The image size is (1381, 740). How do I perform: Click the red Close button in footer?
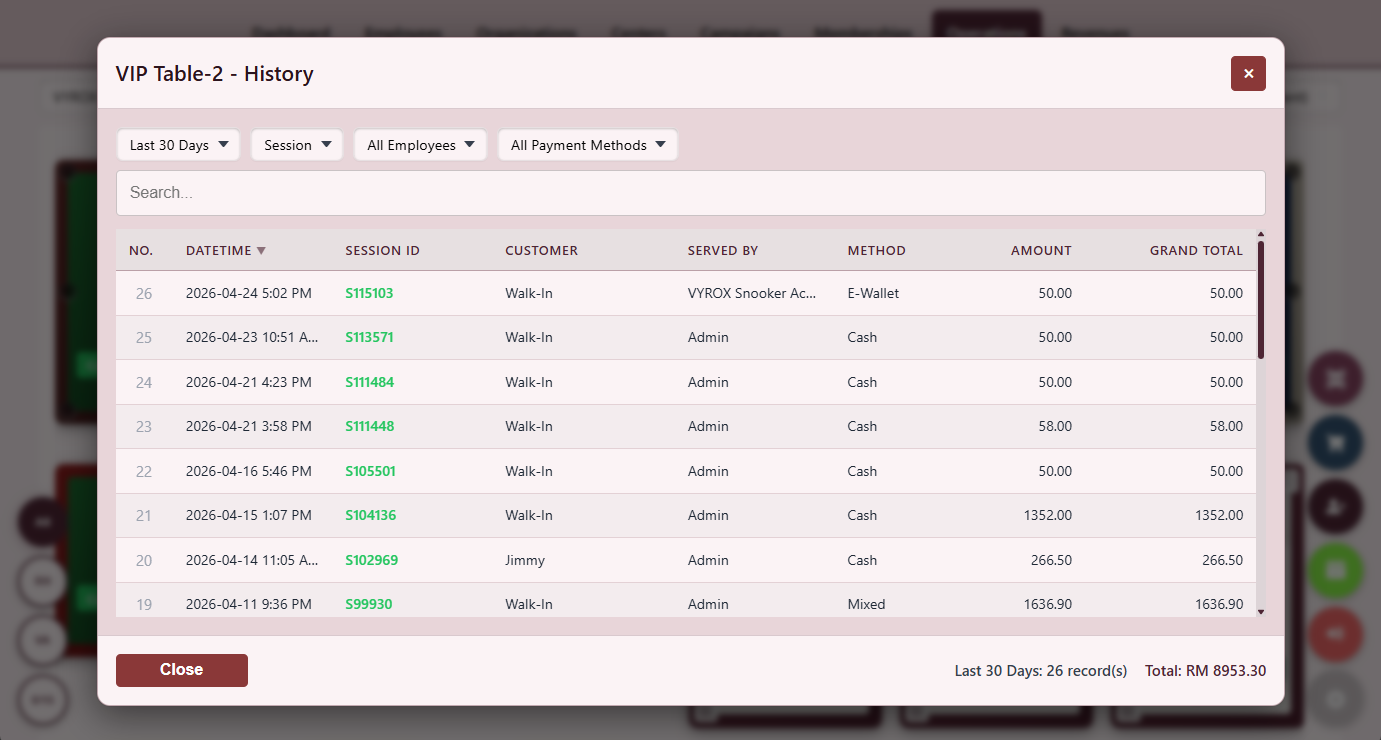click(182, 671)
